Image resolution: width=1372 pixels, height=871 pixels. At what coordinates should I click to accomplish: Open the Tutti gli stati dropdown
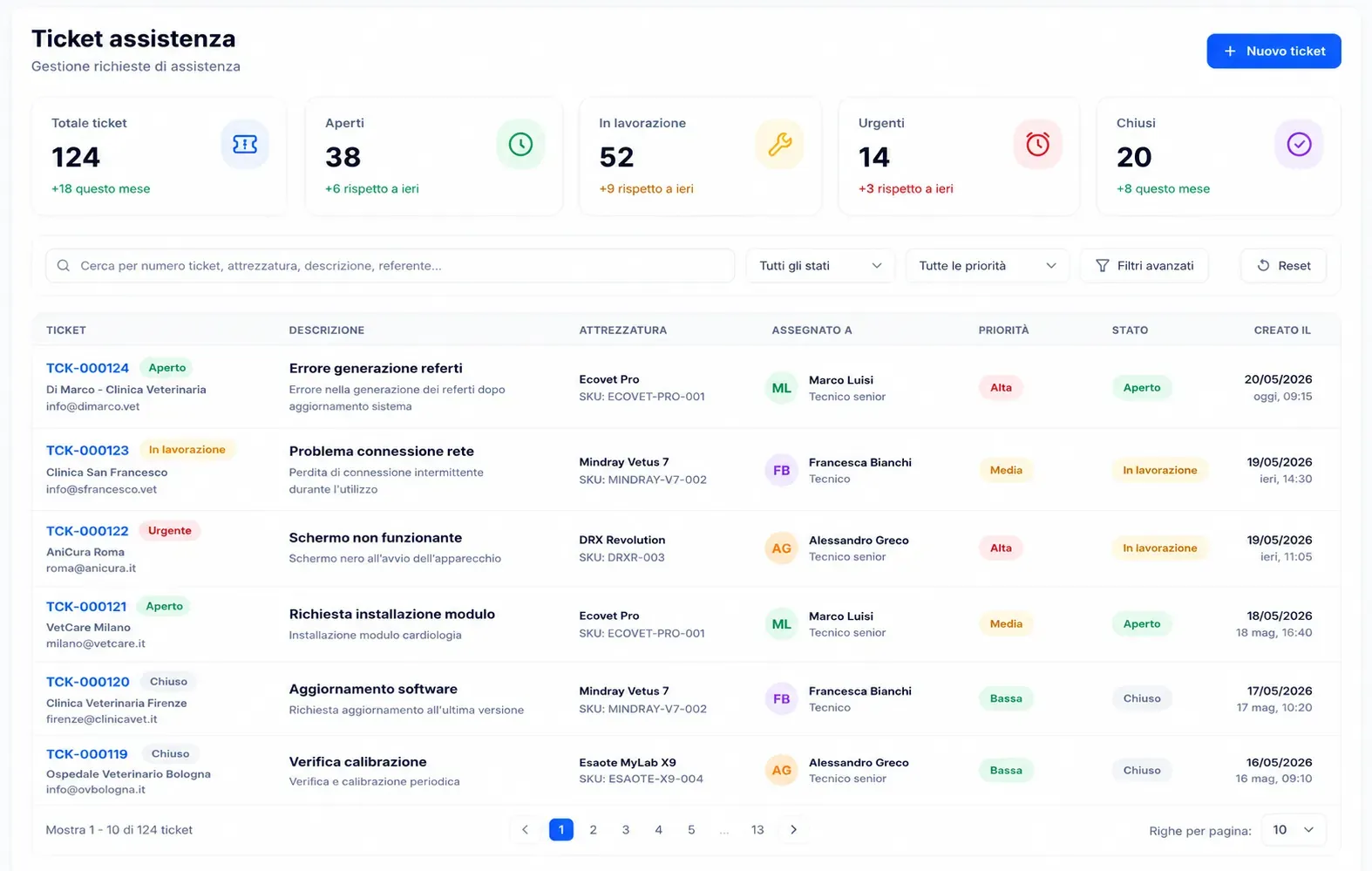click(820, 266)
